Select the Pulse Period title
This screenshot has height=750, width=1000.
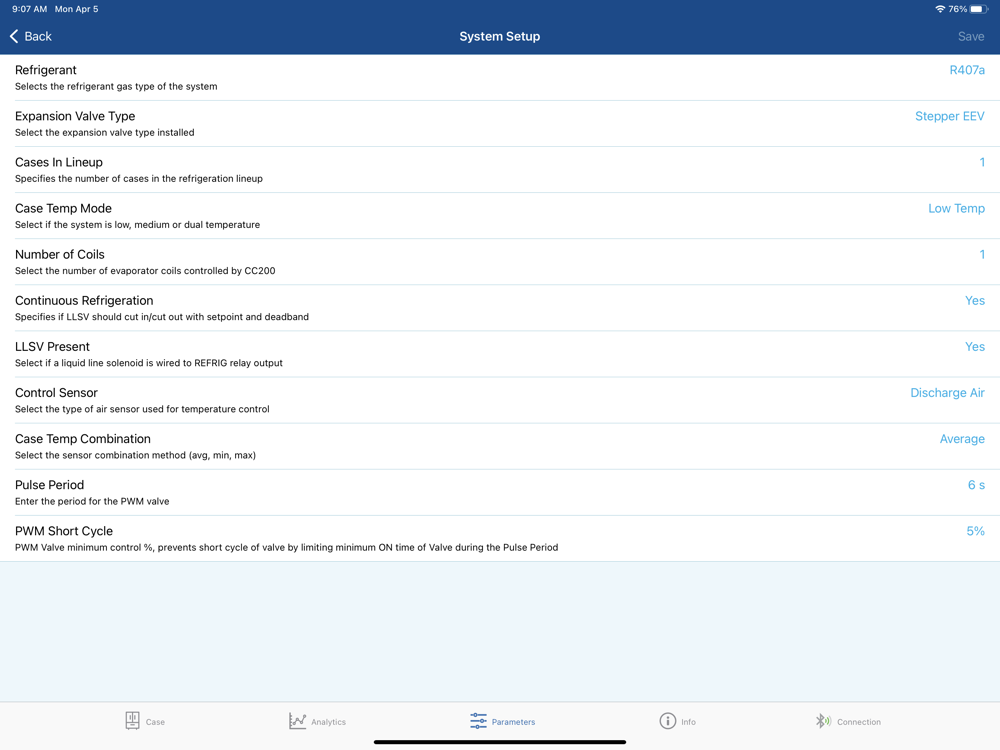pyautogui.click(x=49, y=485)
